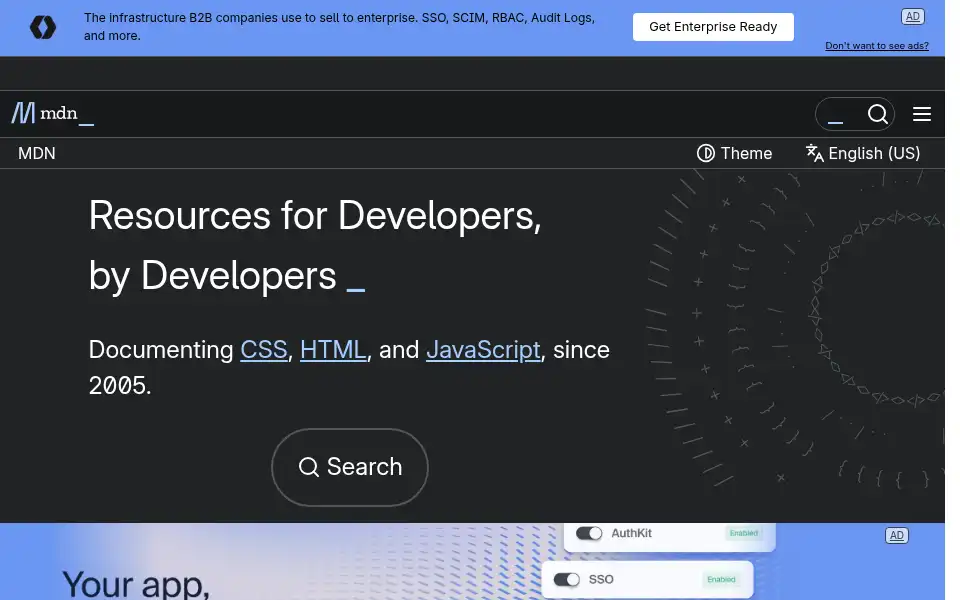Image resolution: width=960 pixels, height=600 pixels.
Task: Click the "Your app," ad headline
Action: coord(136,583)
